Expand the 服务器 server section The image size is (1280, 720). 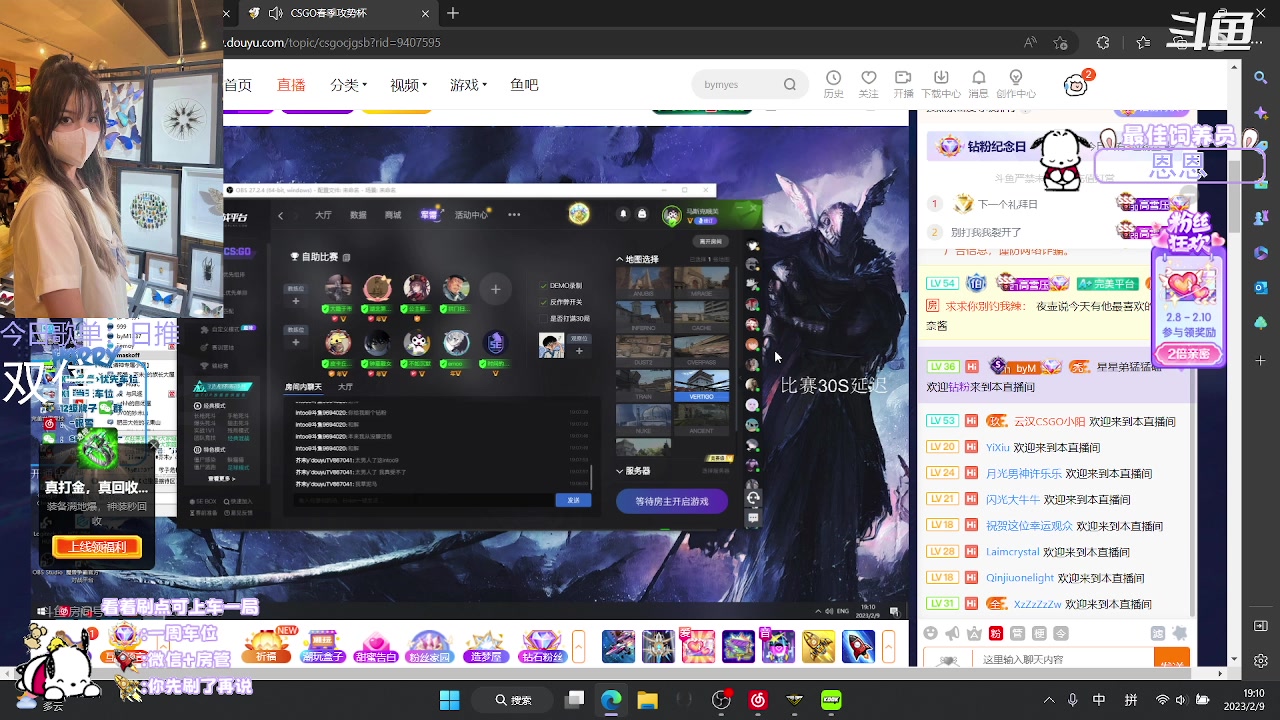pyautogui.click(x=619, y=471)
